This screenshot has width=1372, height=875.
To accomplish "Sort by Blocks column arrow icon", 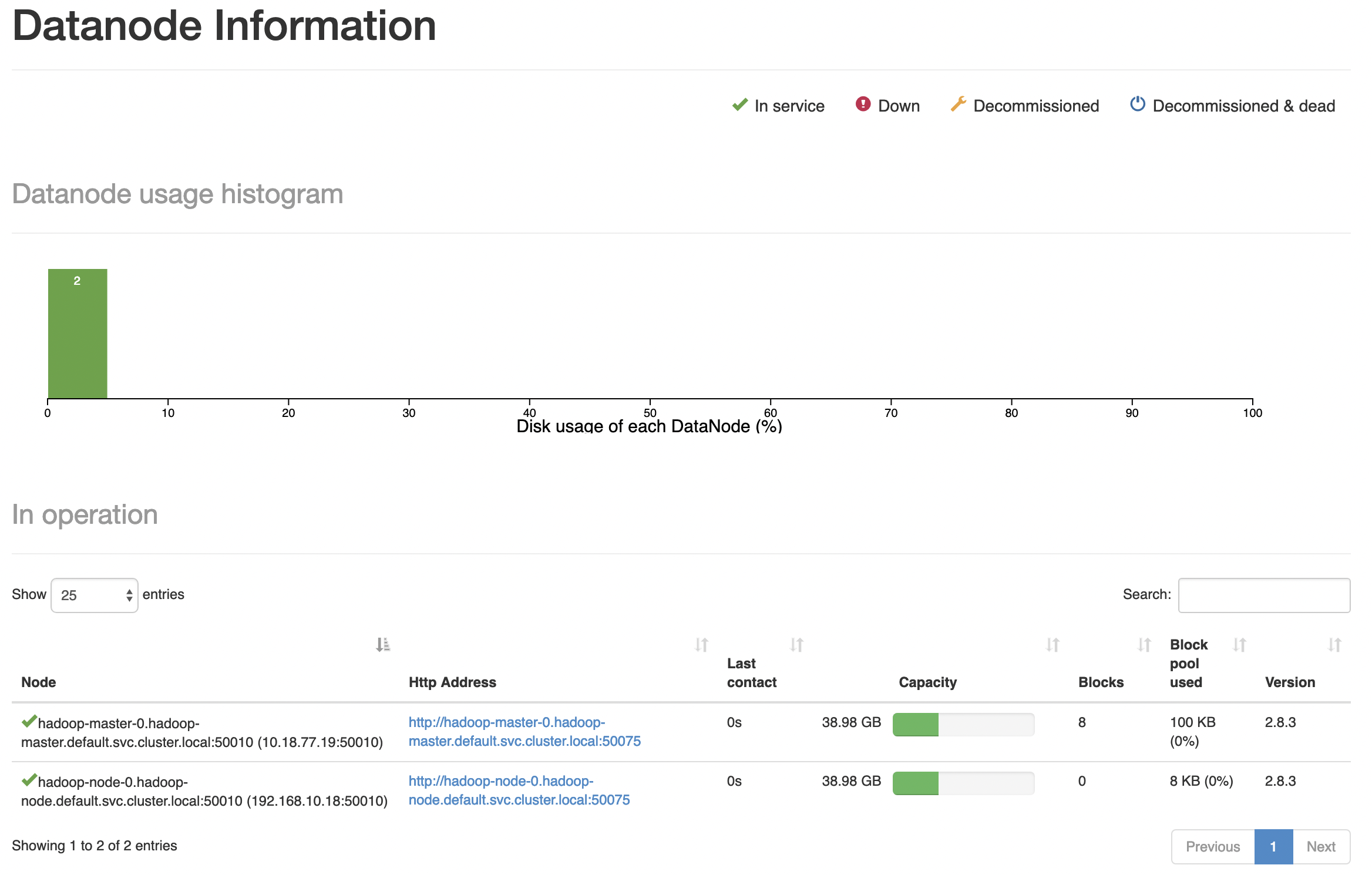I will pos(1144,645).
